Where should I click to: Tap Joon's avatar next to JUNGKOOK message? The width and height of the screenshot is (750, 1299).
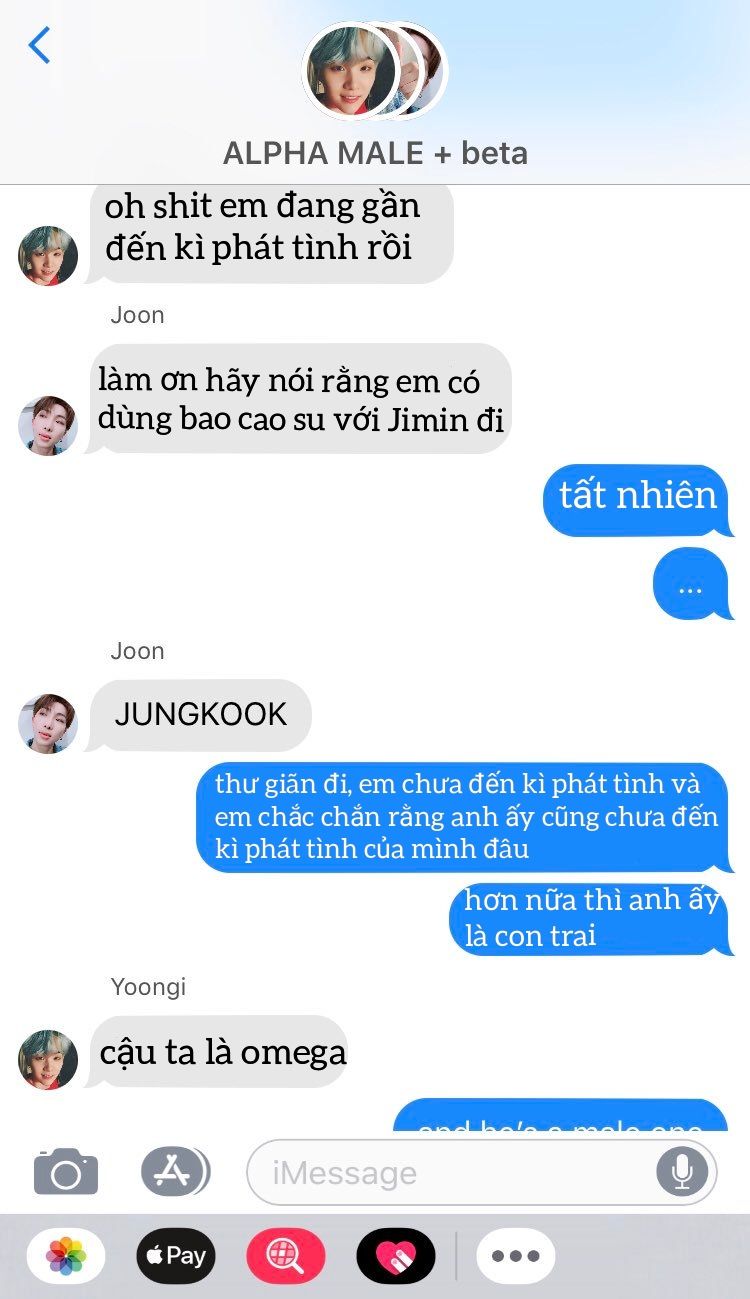pos(48,723)
